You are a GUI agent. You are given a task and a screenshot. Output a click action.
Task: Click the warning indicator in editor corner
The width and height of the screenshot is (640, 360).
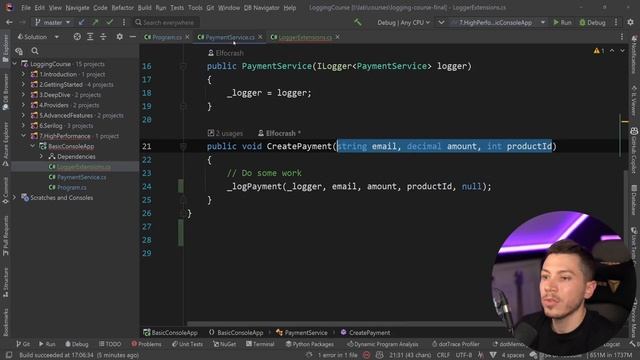pyautogui.click(x=599, y=51)
